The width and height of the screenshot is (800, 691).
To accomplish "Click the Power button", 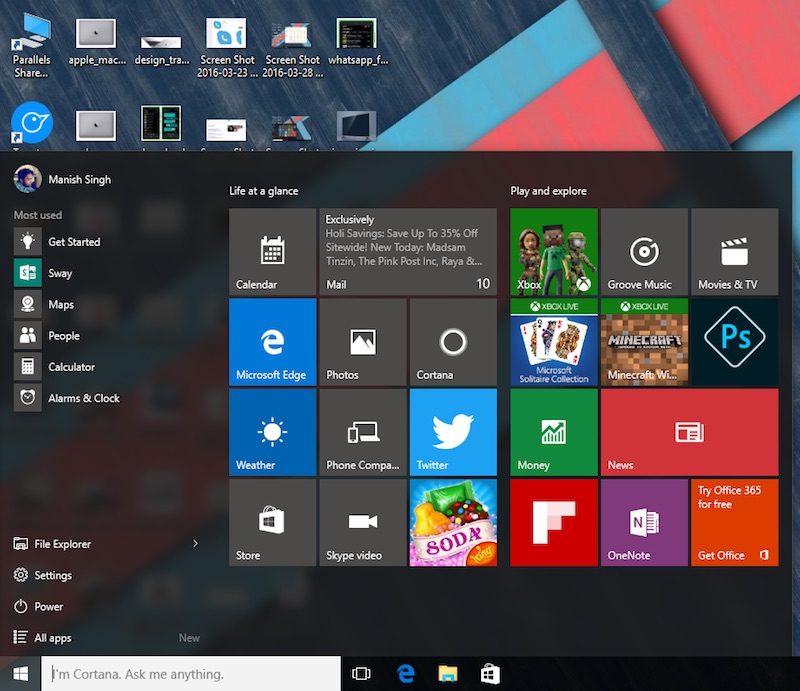I will 48,606.
